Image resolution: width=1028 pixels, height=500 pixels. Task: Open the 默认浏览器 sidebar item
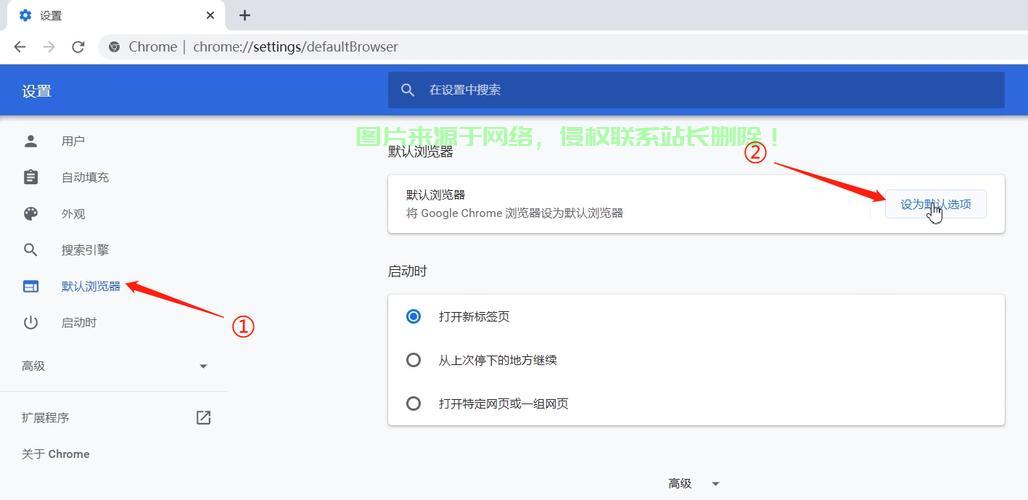(x=91, y=286)
